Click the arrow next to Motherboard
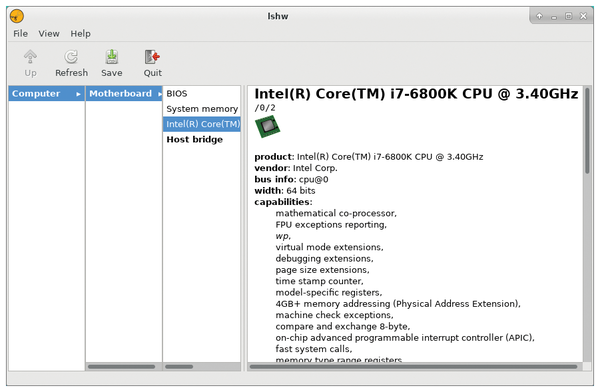The height and width of the screenshot is (392, 600). 160,94
